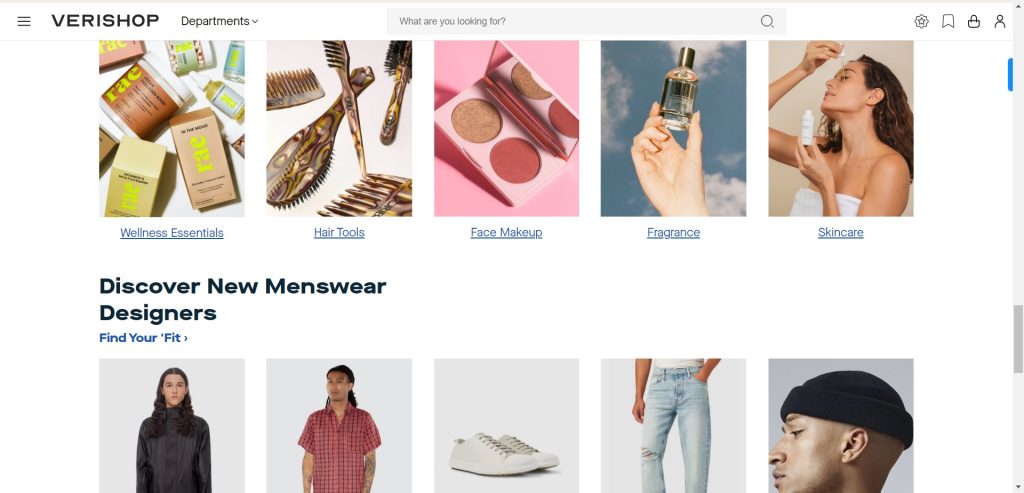Open the account profile icon
Screen dimensions: 1024x493
pos(1000,22)
